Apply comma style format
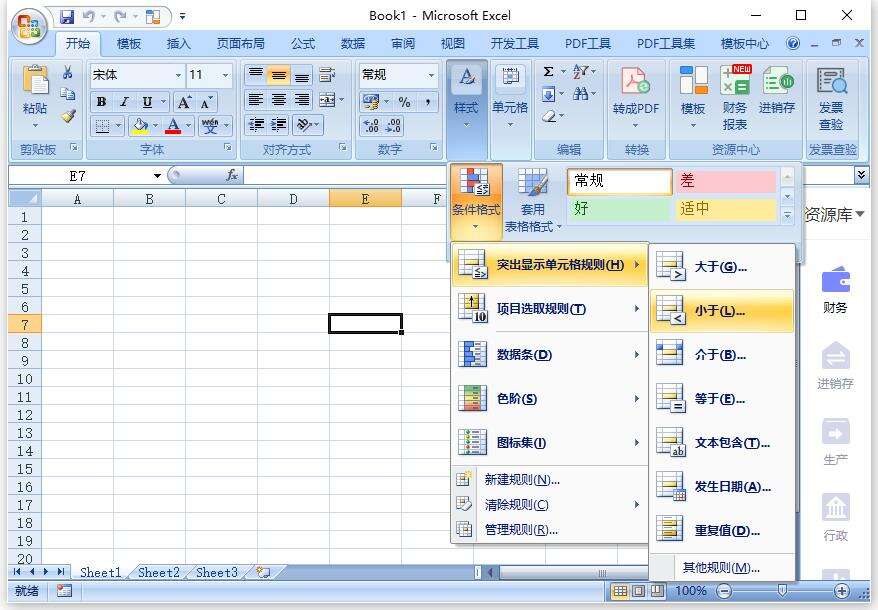The width and height of the screenshot is (878, 610). click(428, 102)
